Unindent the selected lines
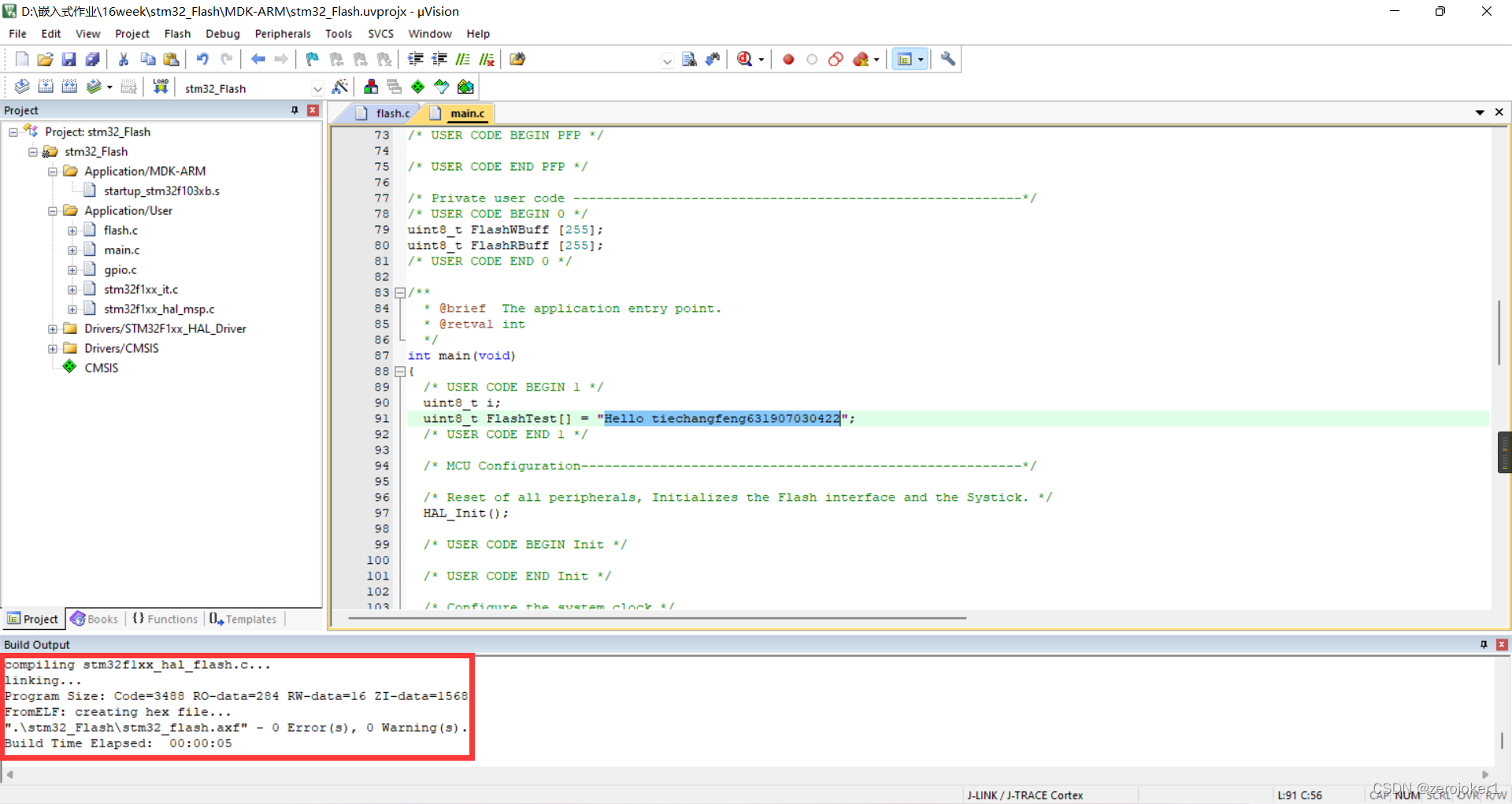Image resolution: width=1512 pixels, height=804 pixels. (x=439, y=59)
